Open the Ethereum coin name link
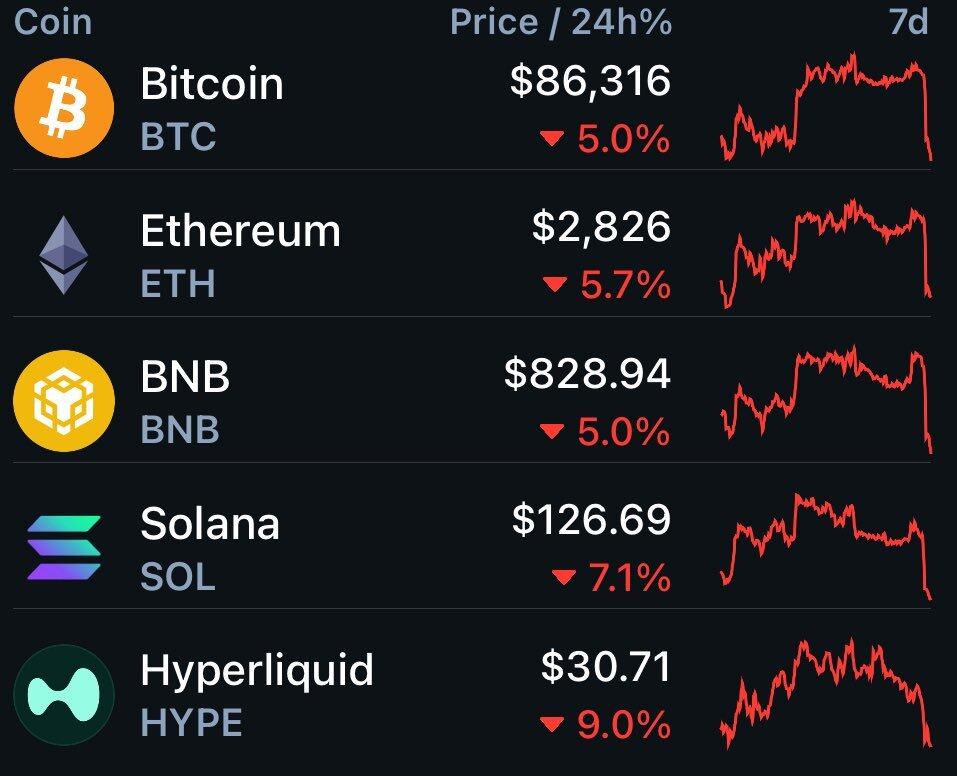 point(240,231)
